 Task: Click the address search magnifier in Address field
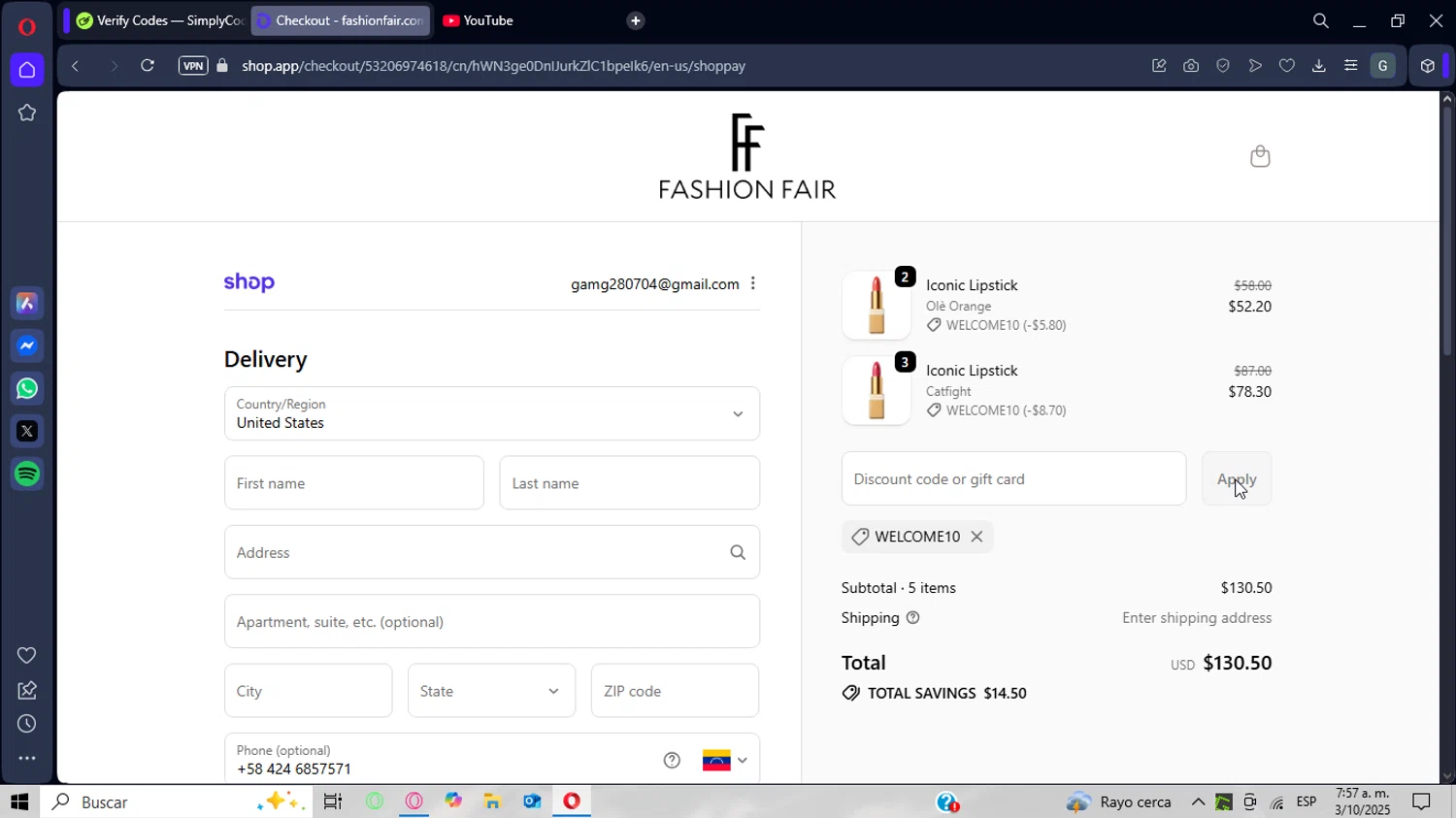coord(738,552)
